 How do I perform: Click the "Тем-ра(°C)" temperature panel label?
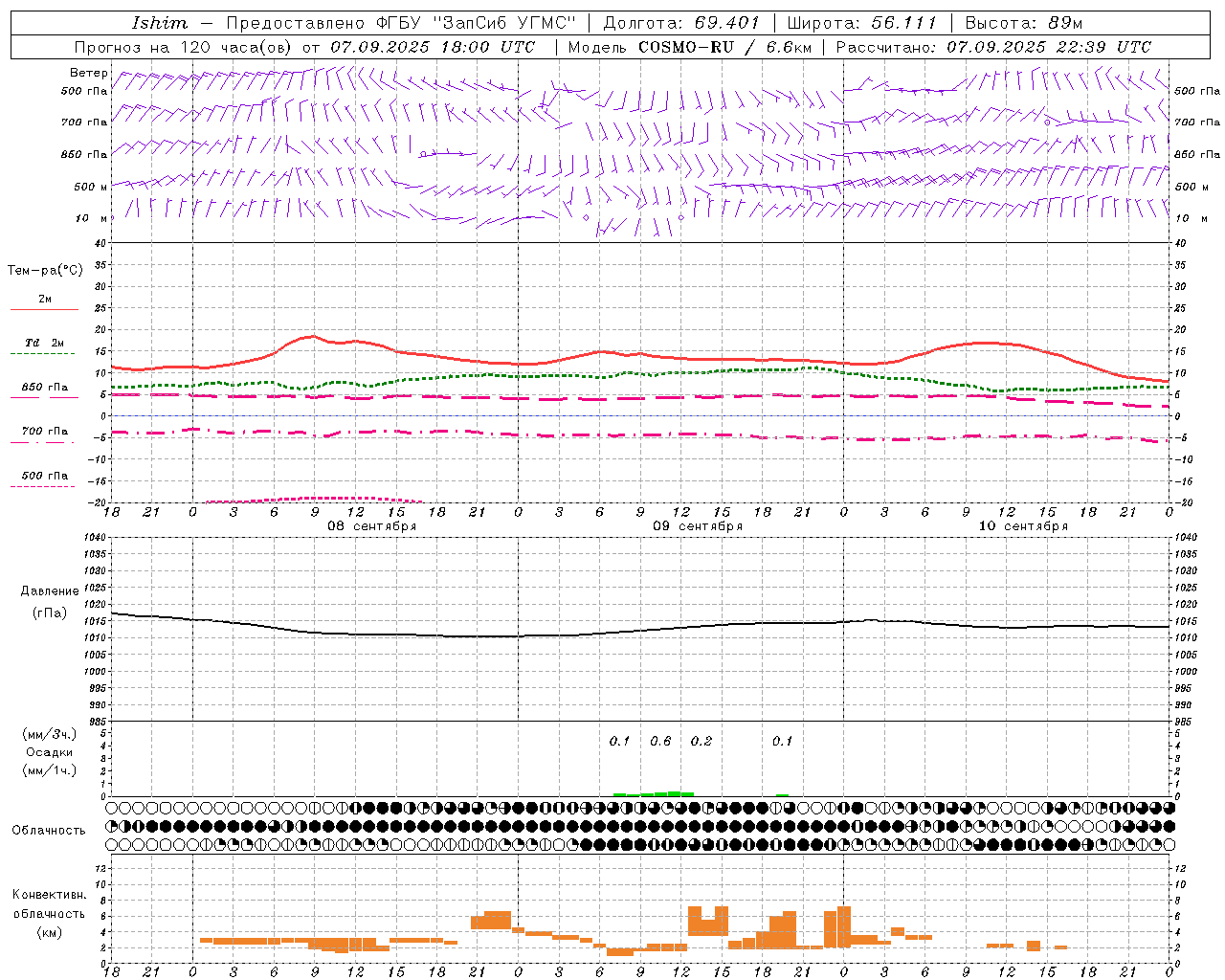tap(45, 271)
